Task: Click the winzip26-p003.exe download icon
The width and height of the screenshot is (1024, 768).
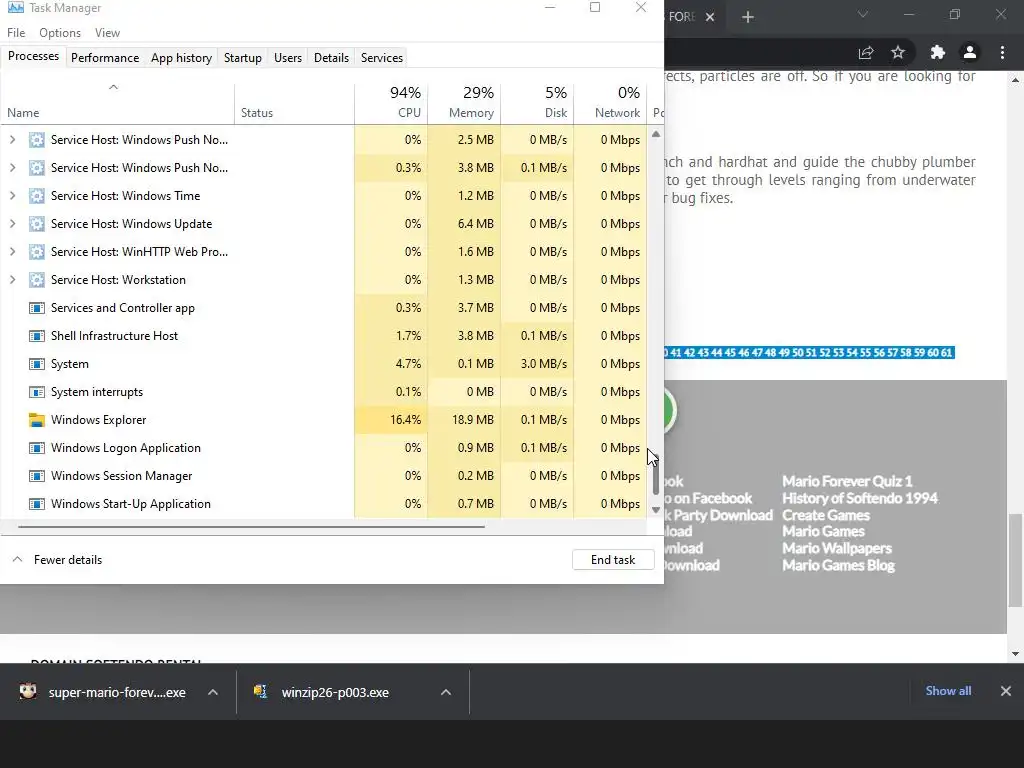Action: 261,692
